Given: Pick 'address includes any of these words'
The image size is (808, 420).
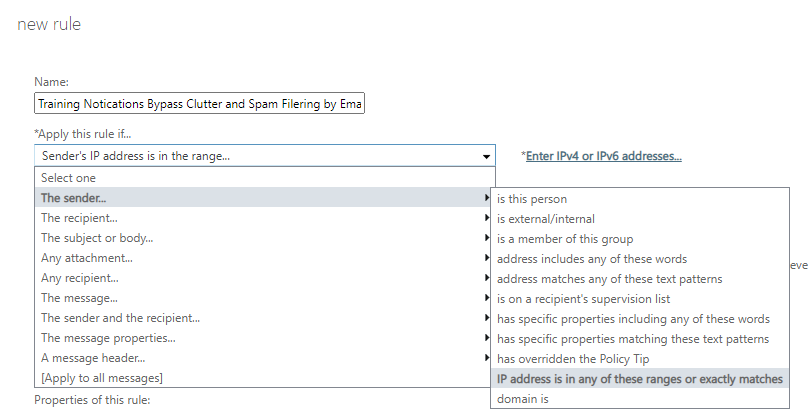Looking at the screenshot, I should coord(639,259).
